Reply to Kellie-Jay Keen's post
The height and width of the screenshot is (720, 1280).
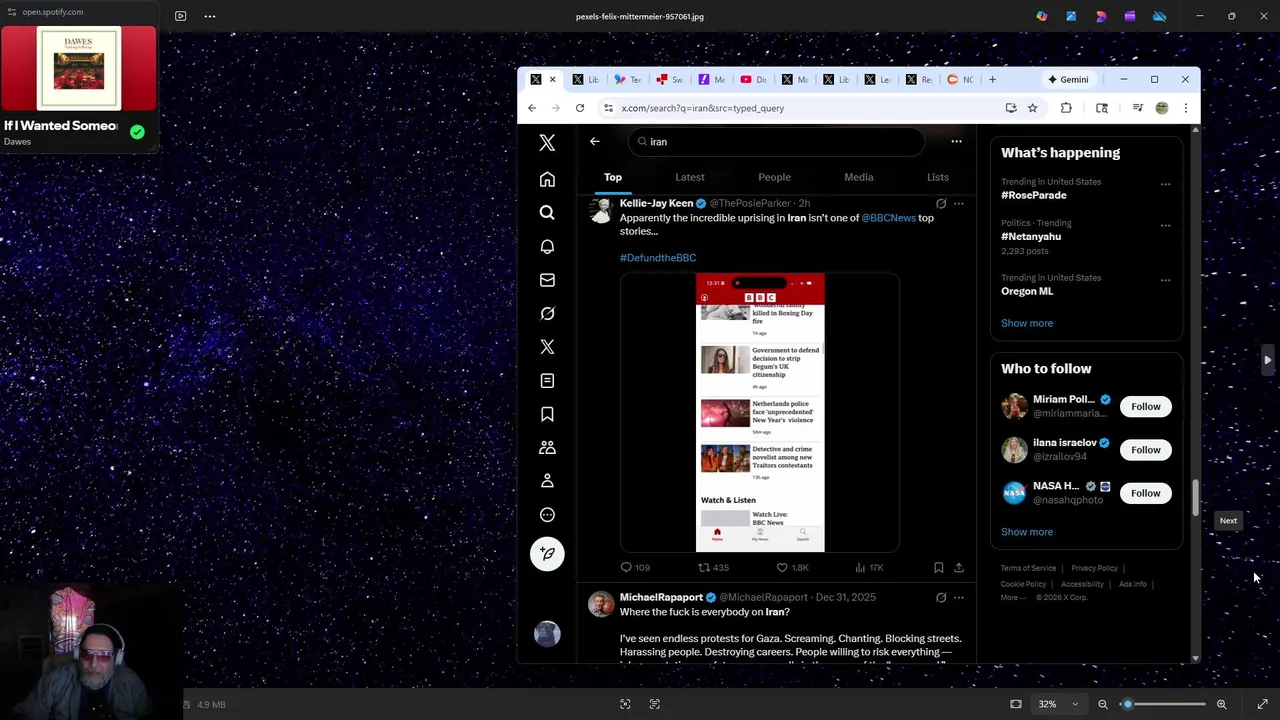635,567
